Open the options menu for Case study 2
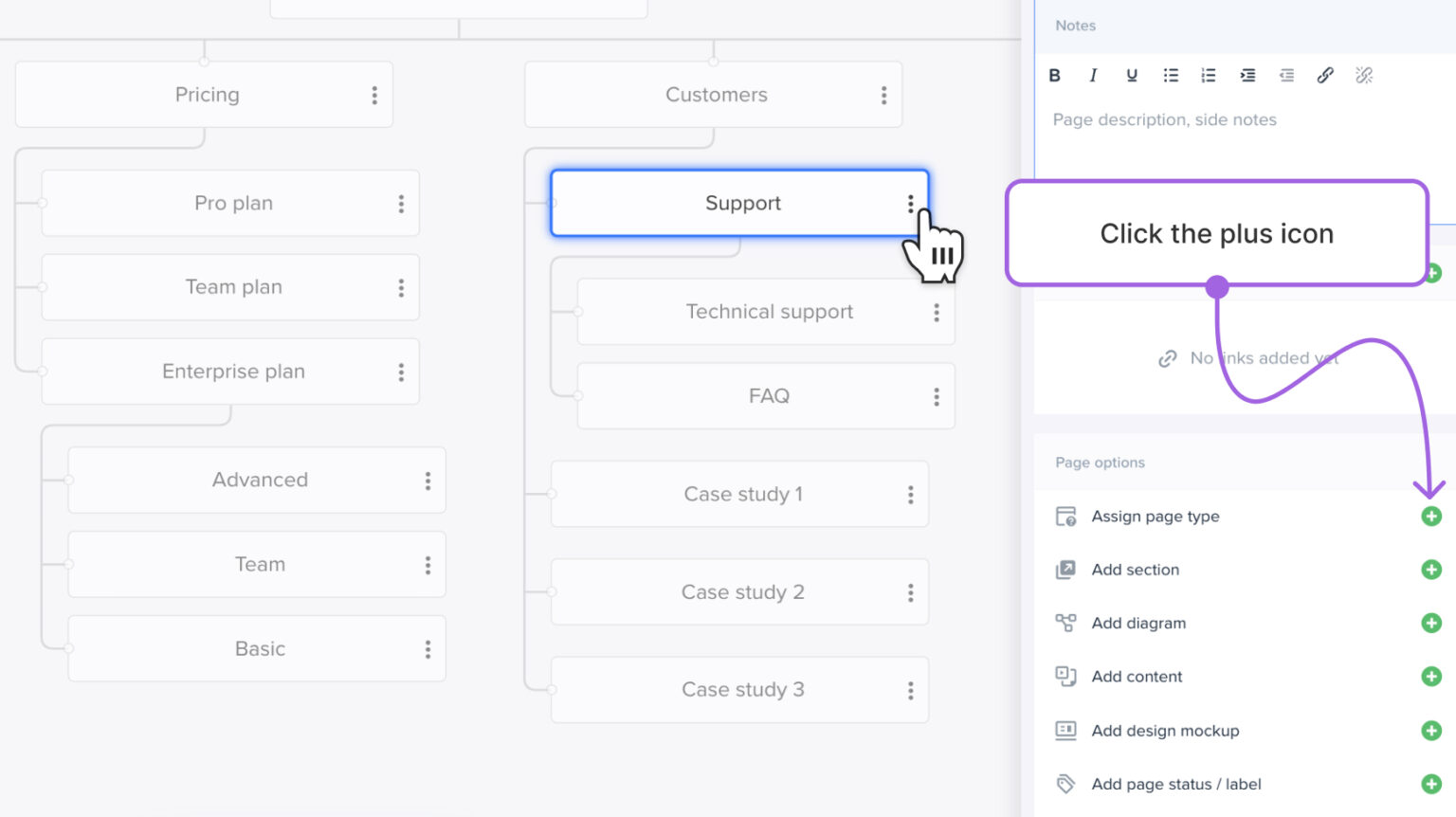This screenshot has width=1456, height=817. [911, 591]
